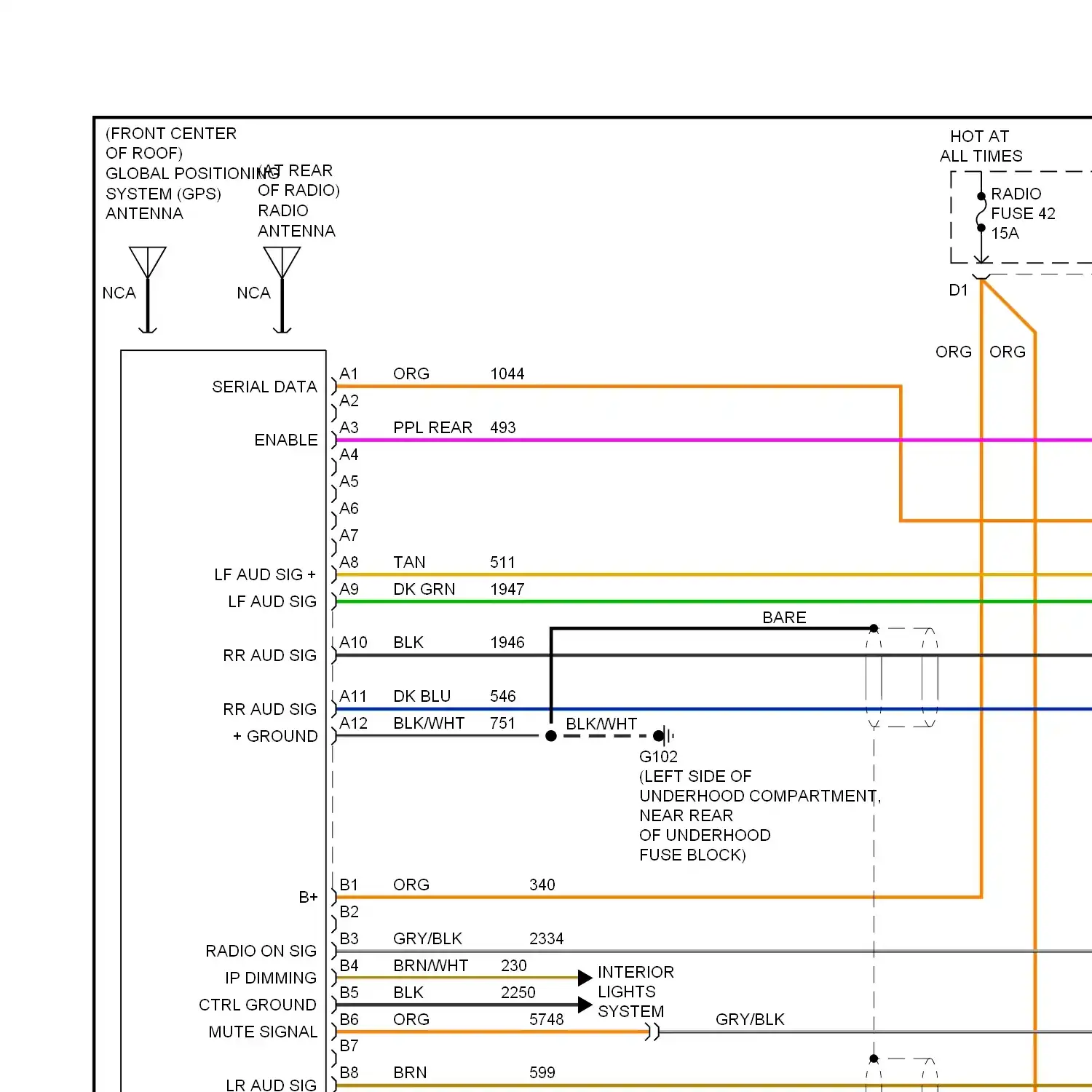Click 'HOT AT ALL TIMES' header
Image resolution: width=1092 pixels, height=1092 pixels.
981,146
